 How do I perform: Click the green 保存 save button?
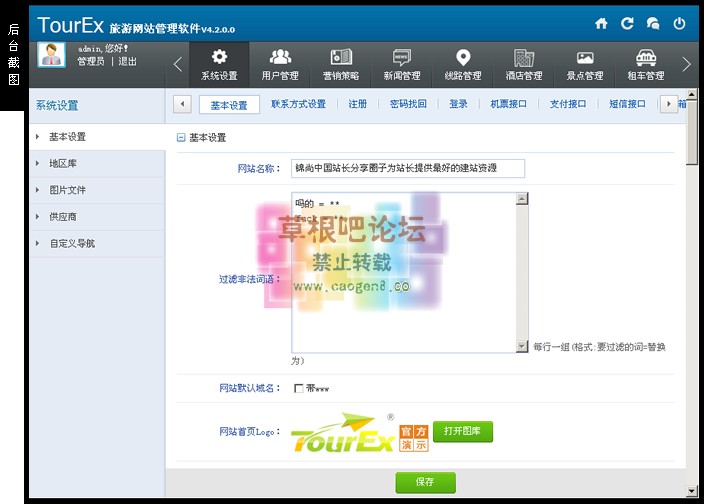click(x=425, y=482)
